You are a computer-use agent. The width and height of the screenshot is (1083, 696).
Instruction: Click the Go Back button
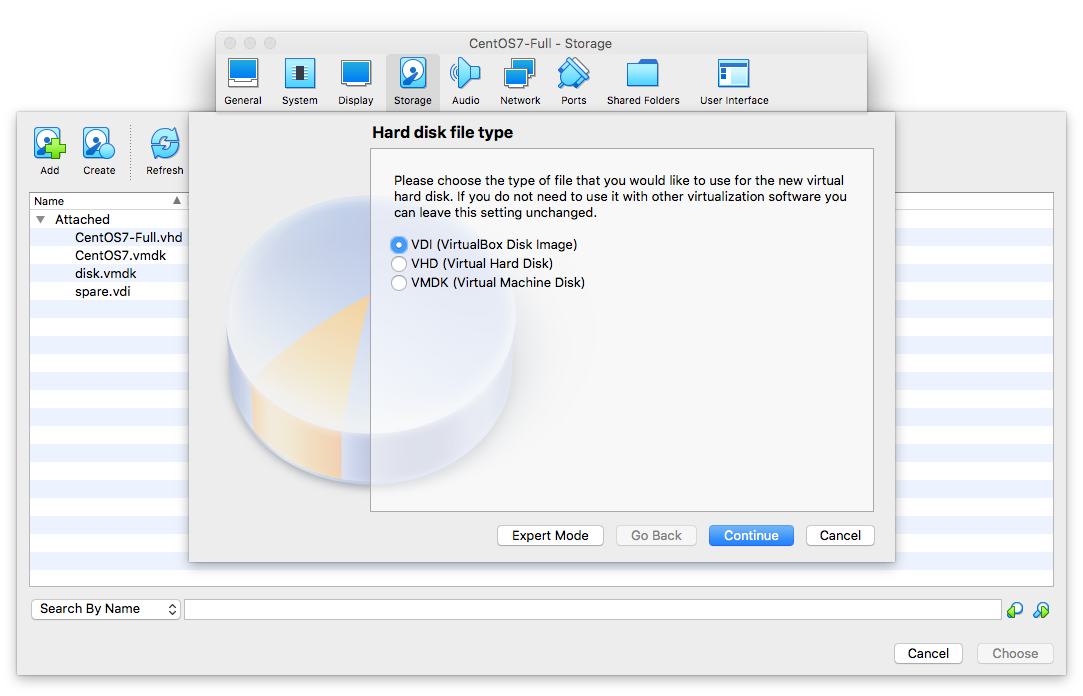[x=656, y=536]
